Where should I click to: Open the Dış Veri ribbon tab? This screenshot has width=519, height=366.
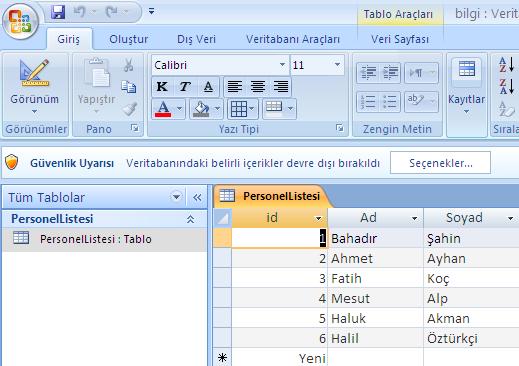[x=196, y=39]
